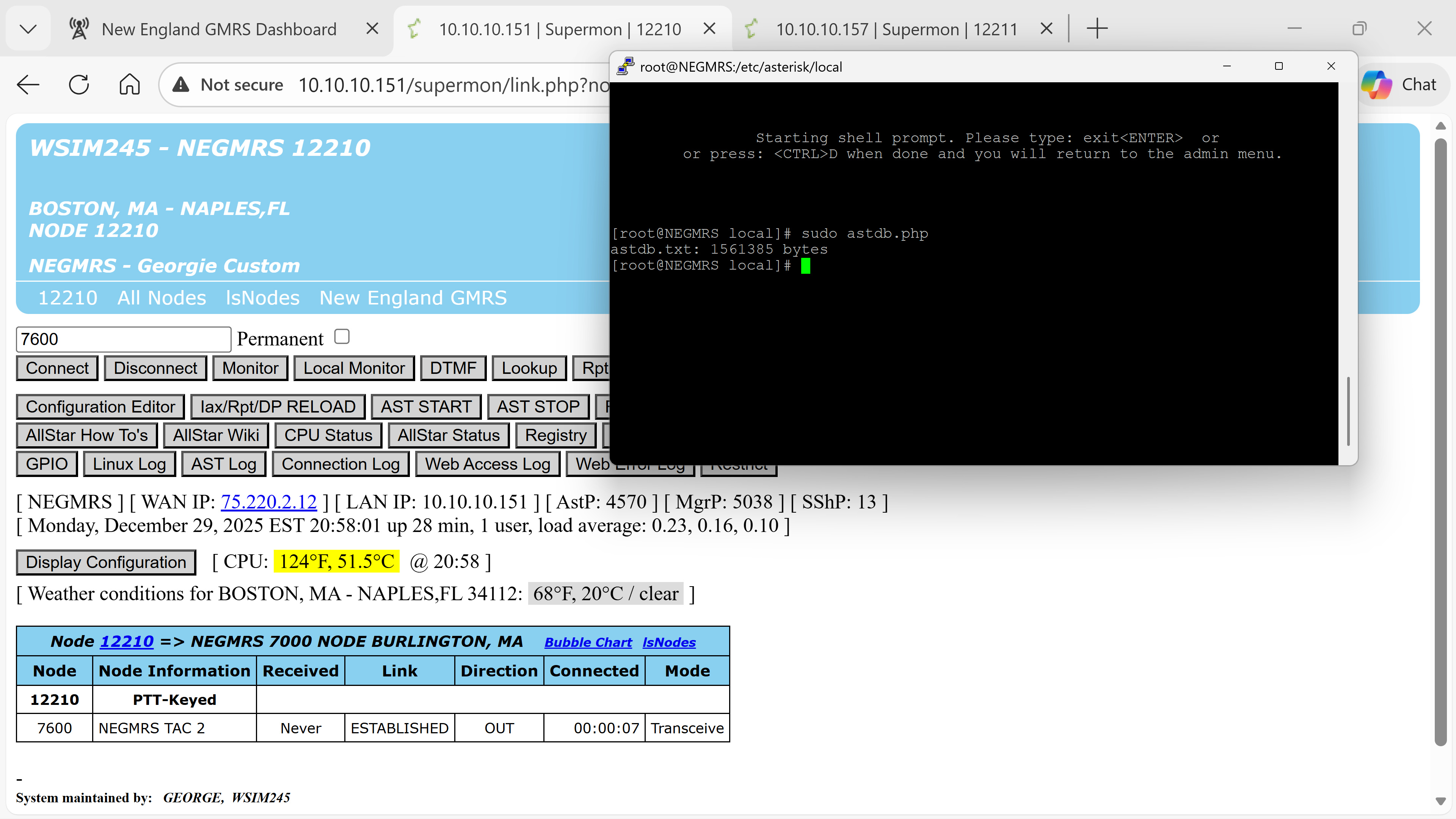Click the Not secure warning icon
Image resolution: width=1456 pixels, height=819 pixels.
180,85
